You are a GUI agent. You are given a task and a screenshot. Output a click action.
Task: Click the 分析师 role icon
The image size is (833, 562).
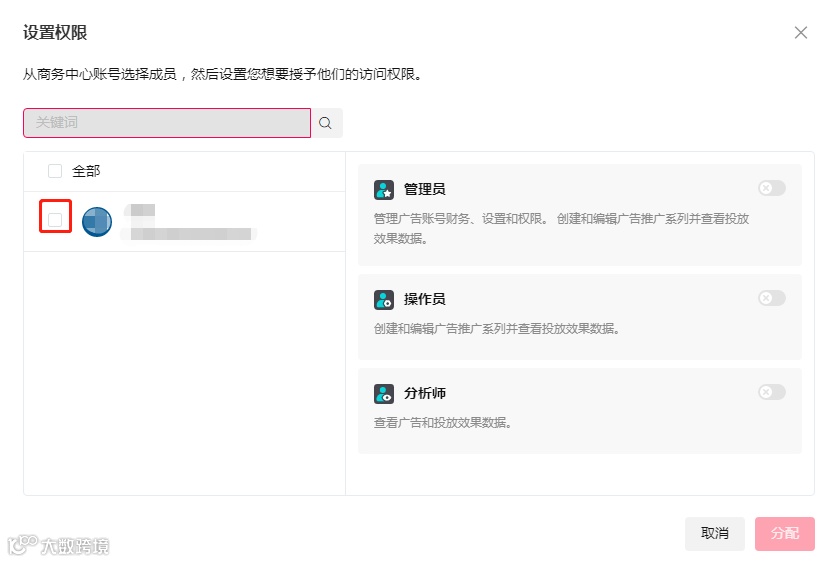click(x=384, y=394)
